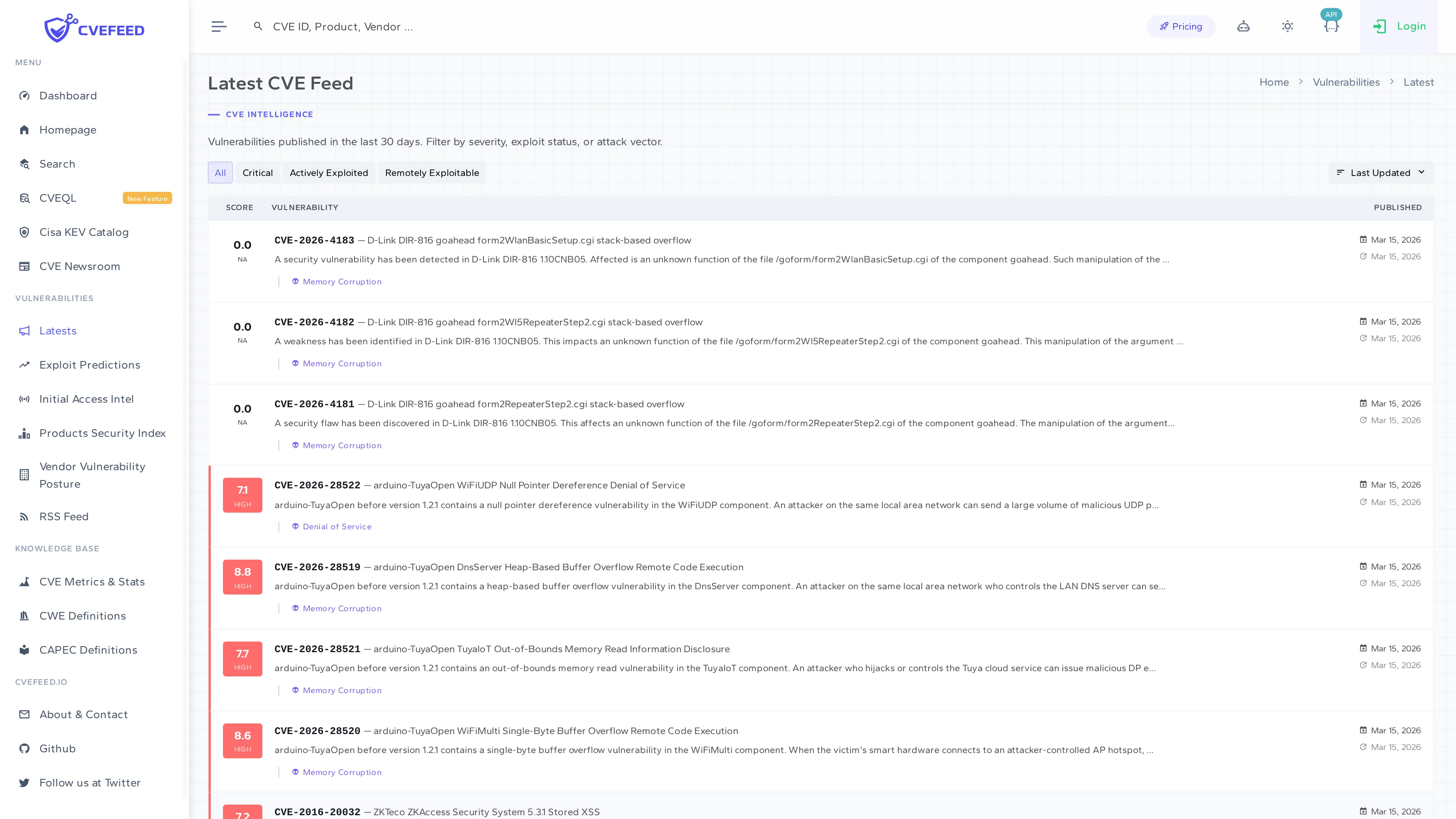Open CVE-2026-28519 vulnerability link
The width and height of the screenshot is (1456, 819).
click(317, 566)
